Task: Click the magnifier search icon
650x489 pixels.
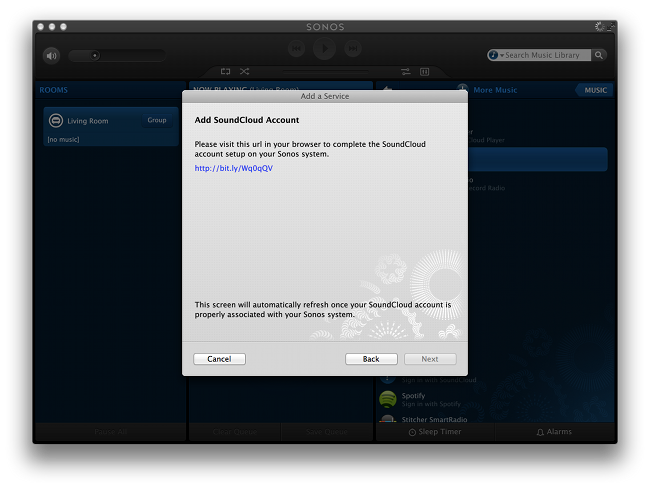Action: [x=599, y=55]
